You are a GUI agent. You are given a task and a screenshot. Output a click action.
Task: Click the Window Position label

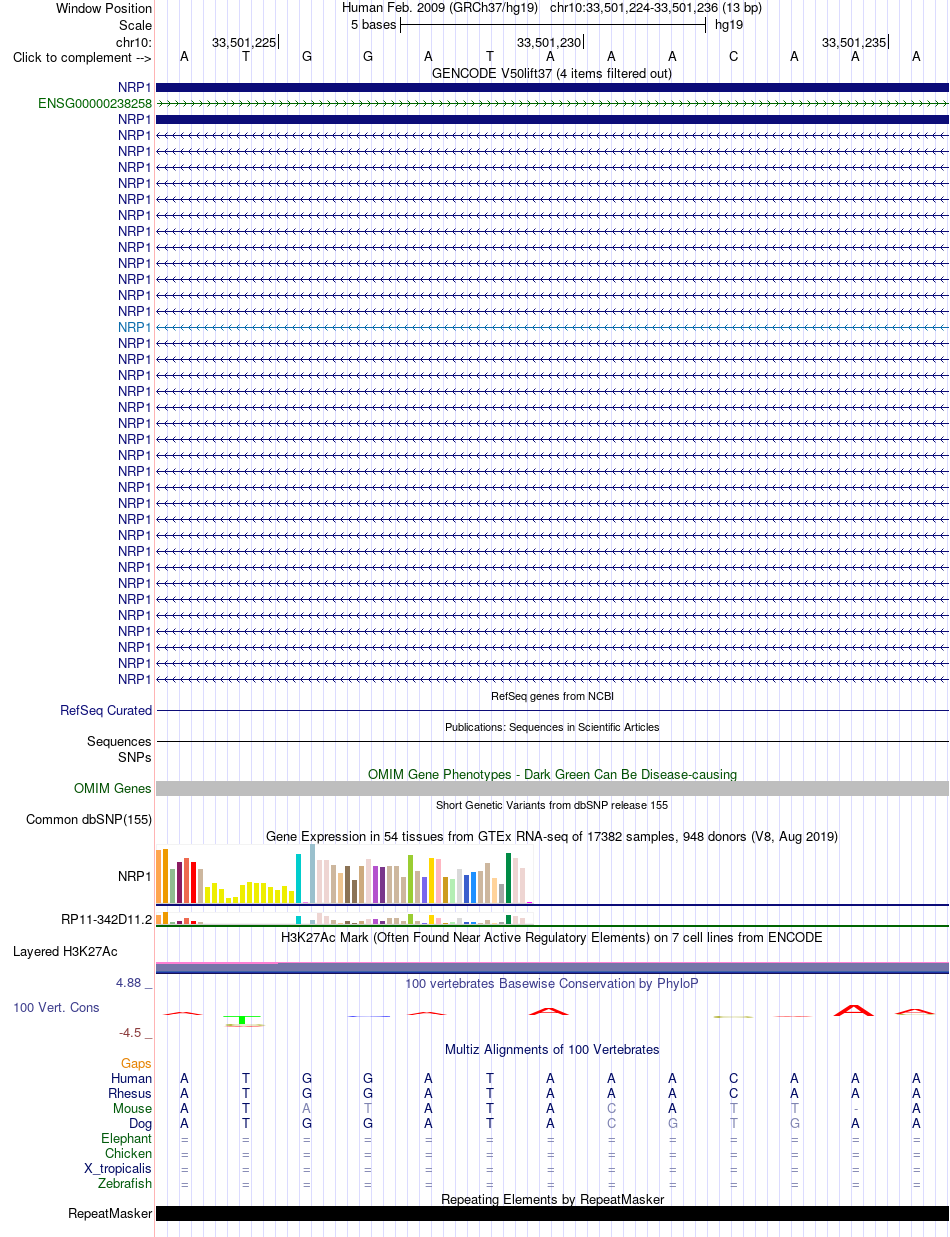104,8
